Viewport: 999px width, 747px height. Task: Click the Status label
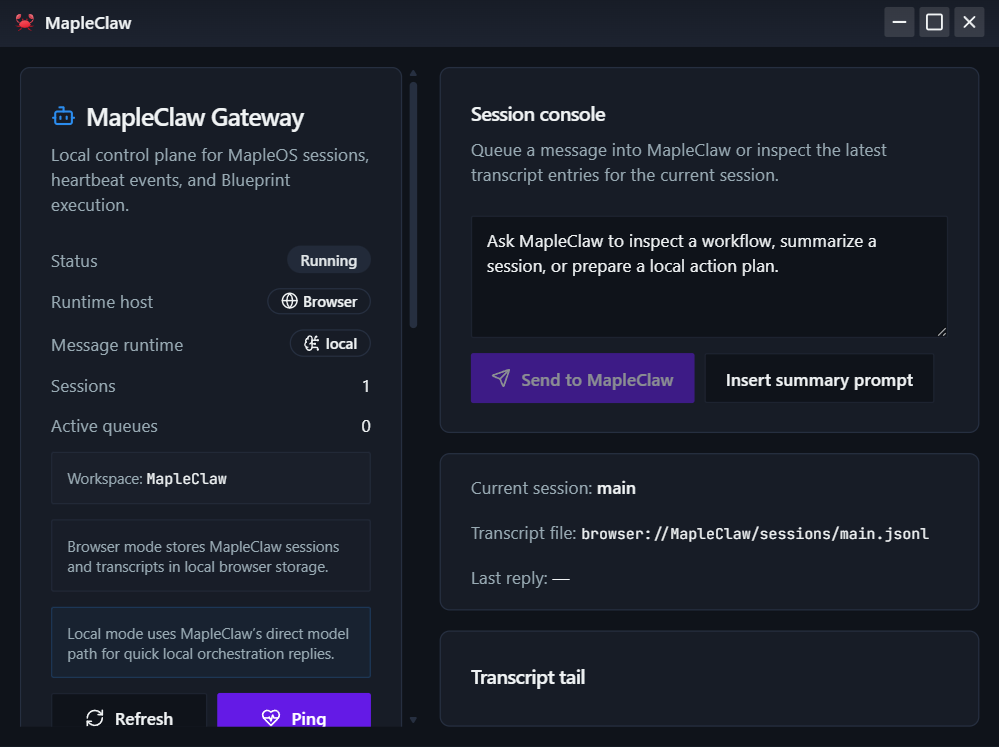74,261
